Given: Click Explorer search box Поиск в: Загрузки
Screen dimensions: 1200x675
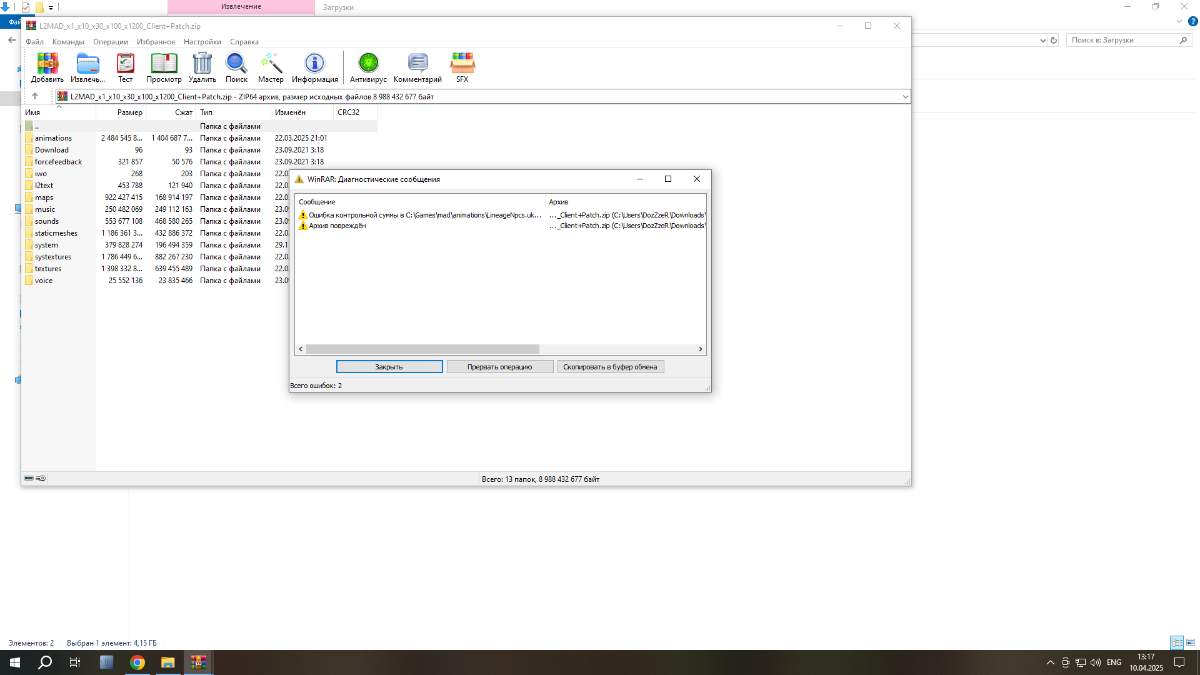Looking at the screenshot, I should tap(1129, 40).
